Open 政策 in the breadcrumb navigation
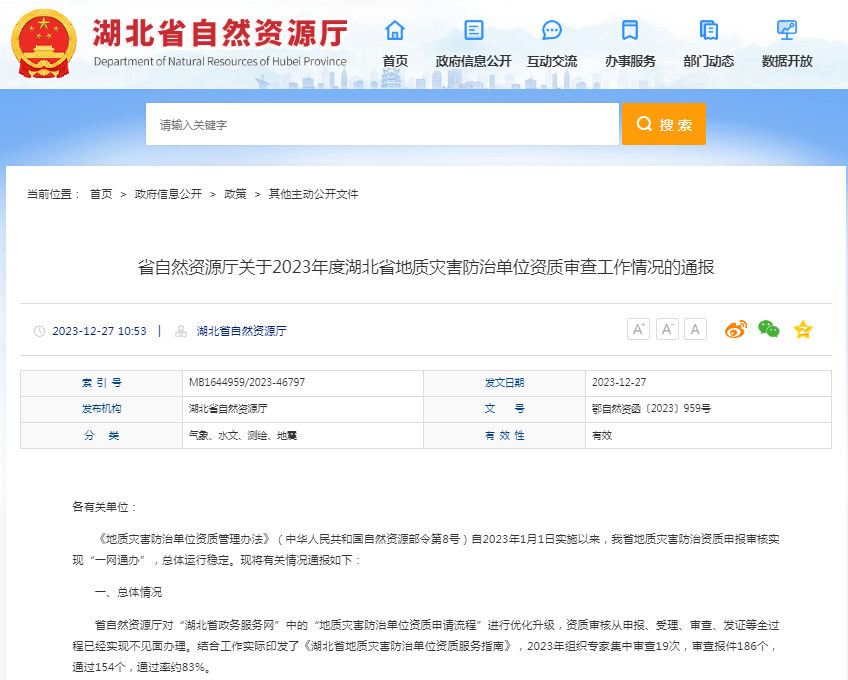Image resolution: width=848 pixels, height=680 pixels. click(x=234, y=194)
